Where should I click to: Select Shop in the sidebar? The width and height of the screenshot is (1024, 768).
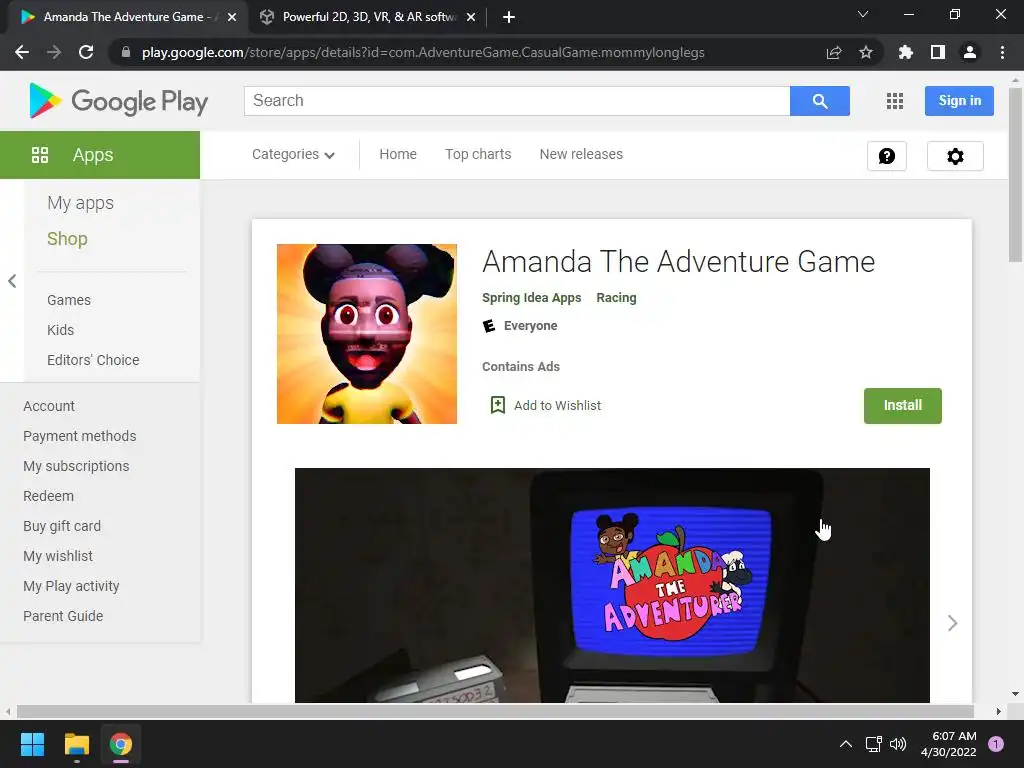click(67, 239)
